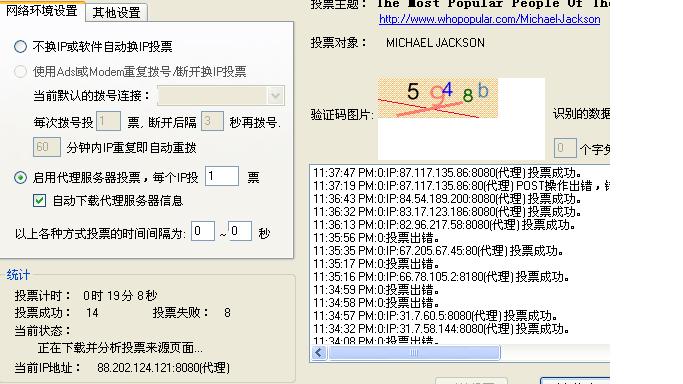The image size is (683, 384).
Task: Click the maximum time interval field
Action: [x=240, y=231]
